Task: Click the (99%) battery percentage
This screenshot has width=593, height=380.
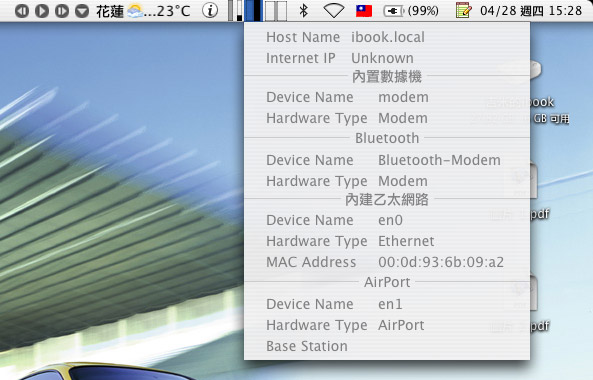Action: tap(423, 11)
